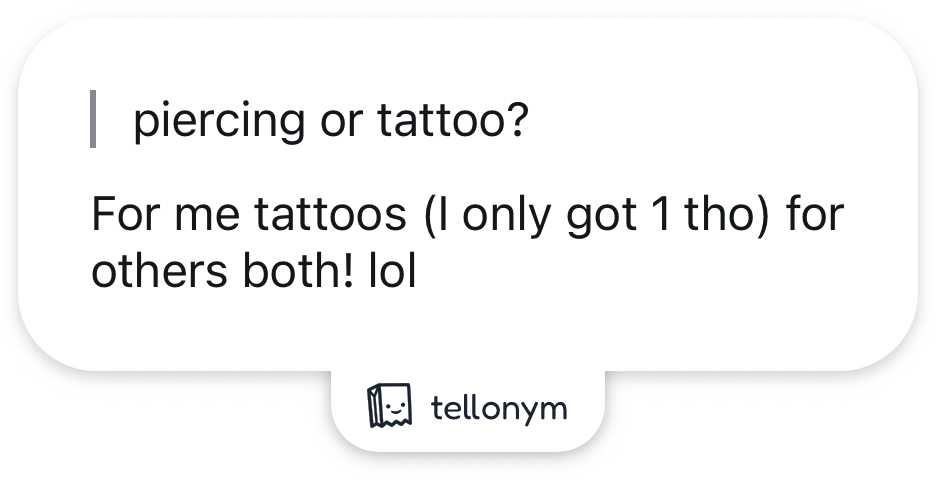Click the question text "piercing or tattoo?"
This screenshot has height=498, width=936.
click(330, 122)
